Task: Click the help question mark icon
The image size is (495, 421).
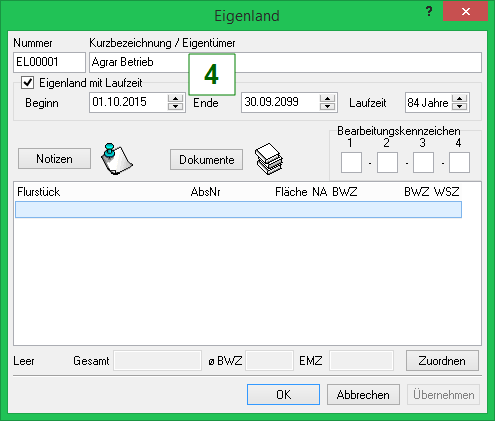Action: [x=429, y=11]
